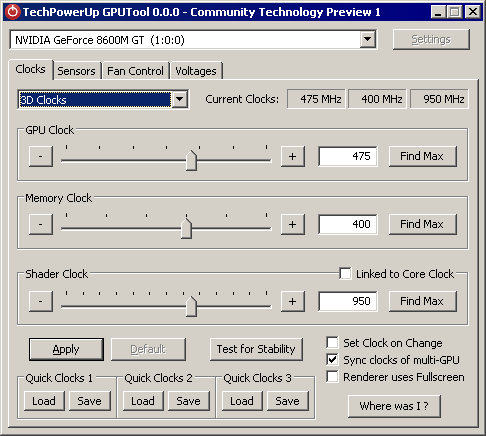The height and width of the screenshot is (436, 486).
Task: Click the Shader Clock value field showing 950
Action: click(x=348, y=301)
